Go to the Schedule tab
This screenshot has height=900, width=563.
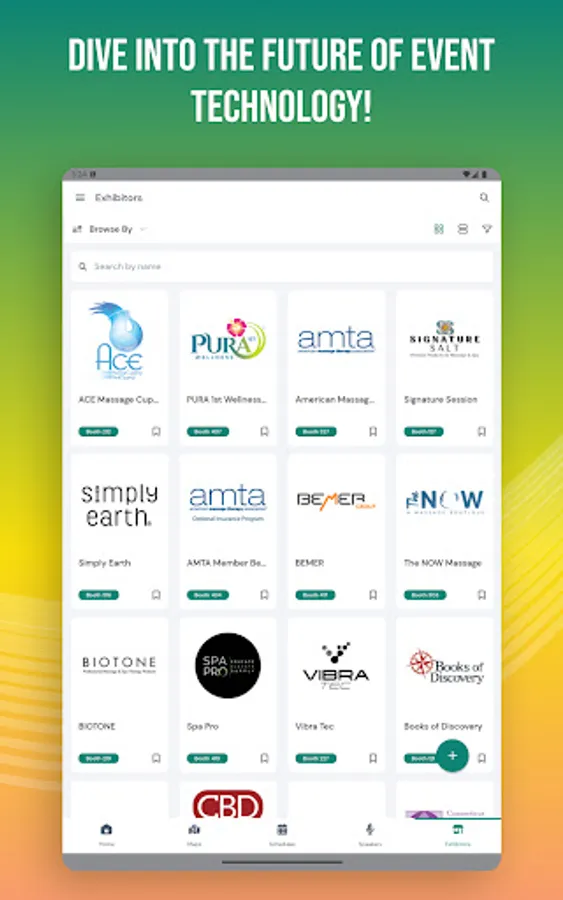tap(282, 835)
